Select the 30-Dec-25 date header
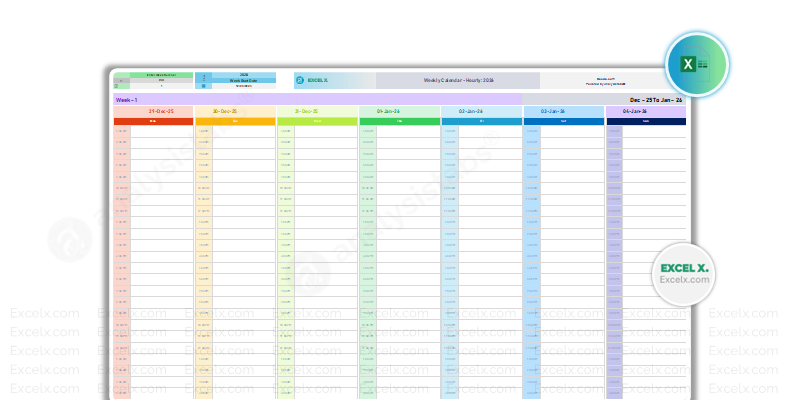Image resolution: width=800 pixels, height=400 pixels. pos(235,111)
